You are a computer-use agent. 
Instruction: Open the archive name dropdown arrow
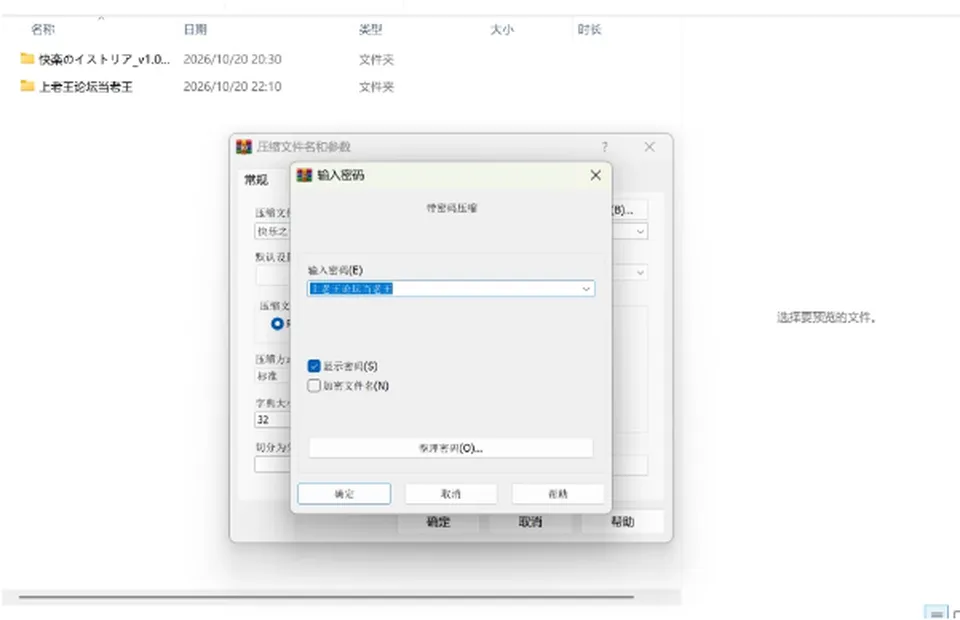[x=640, y=231]
